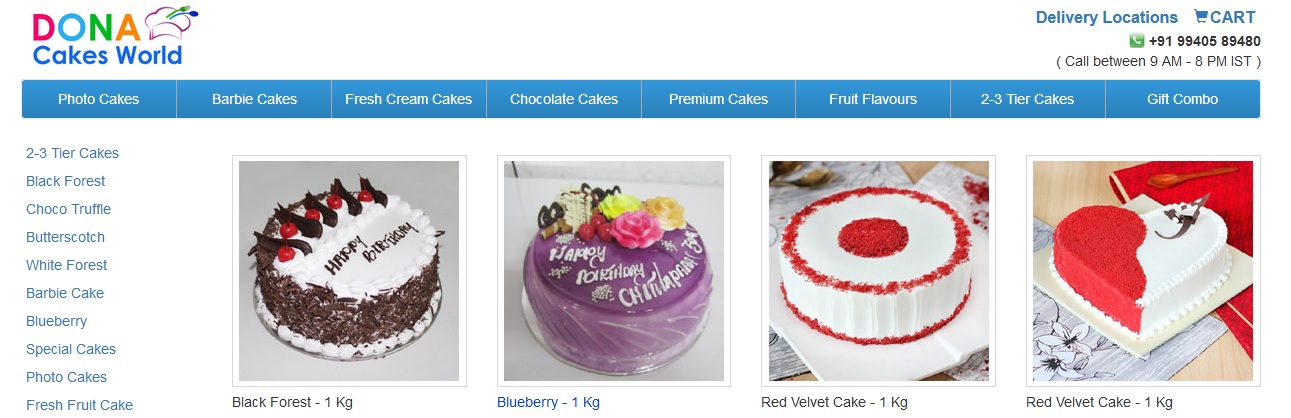This screenshot has height=418, width=1291.
Task: Open Fruit Flavours menu item
Action: [873, 99]
